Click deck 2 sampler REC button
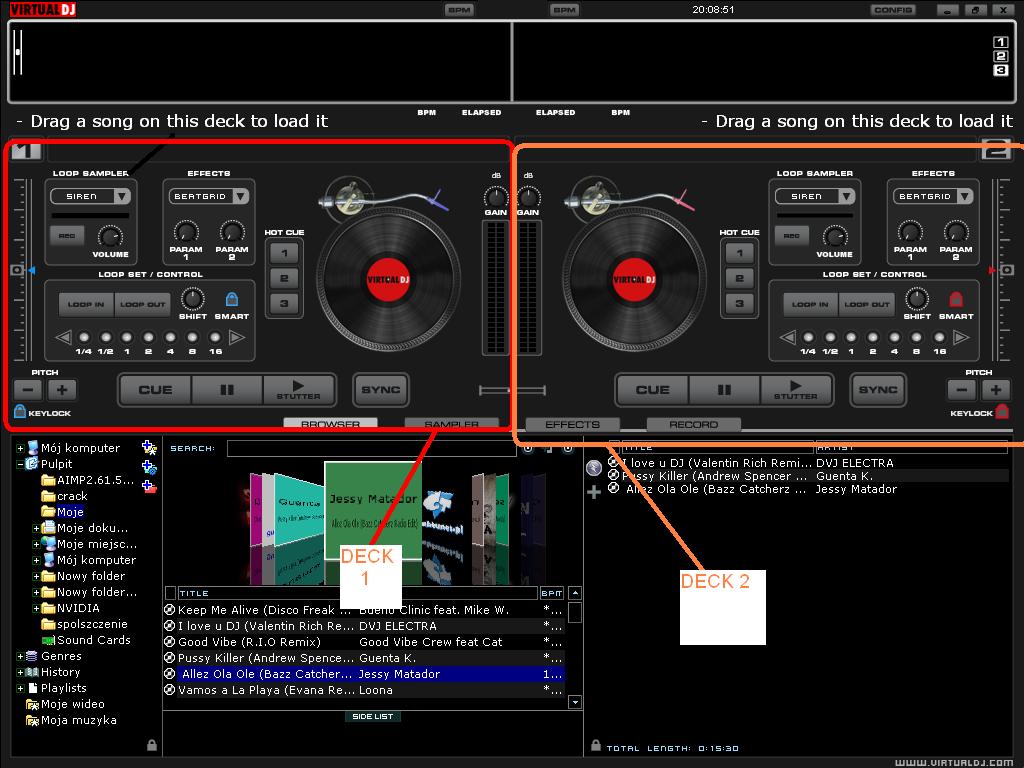 pos(792,236)
